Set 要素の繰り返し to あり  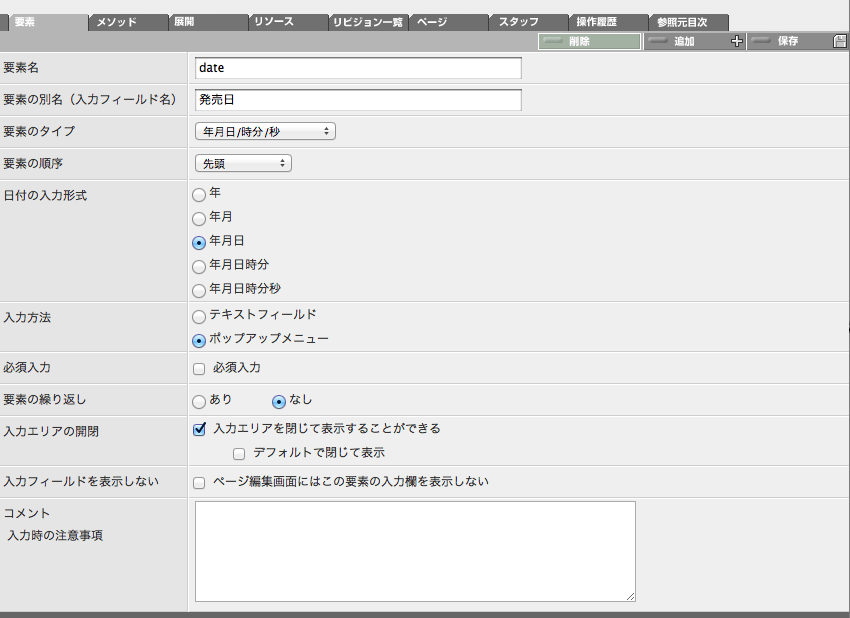[x=199, y=402]
